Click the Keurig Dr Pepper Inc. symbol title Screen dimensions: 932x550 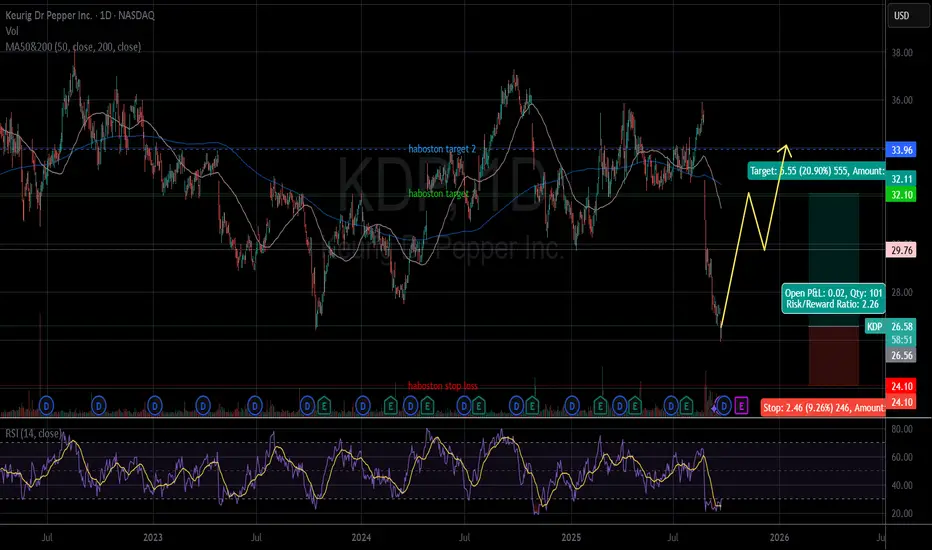(x=80, y=15)
